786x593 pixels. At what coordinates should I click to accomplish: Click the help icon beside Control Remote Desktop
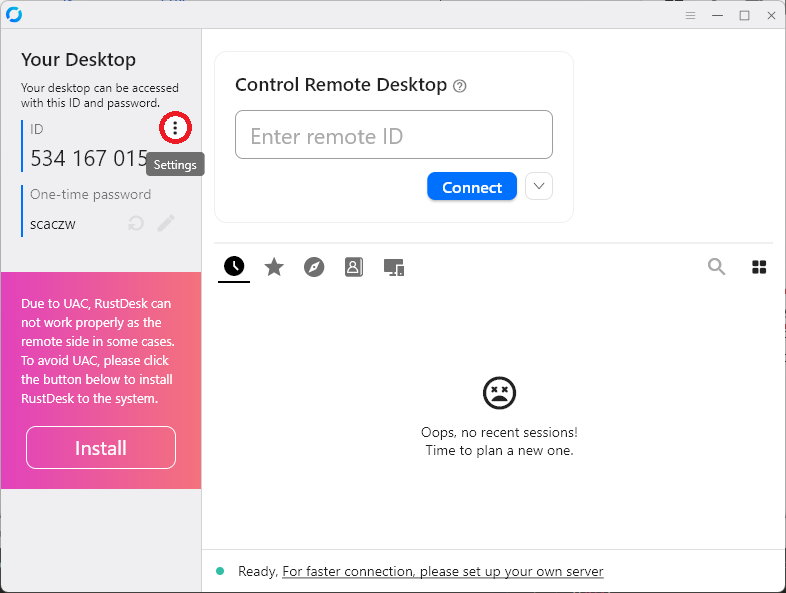[460, 86]
